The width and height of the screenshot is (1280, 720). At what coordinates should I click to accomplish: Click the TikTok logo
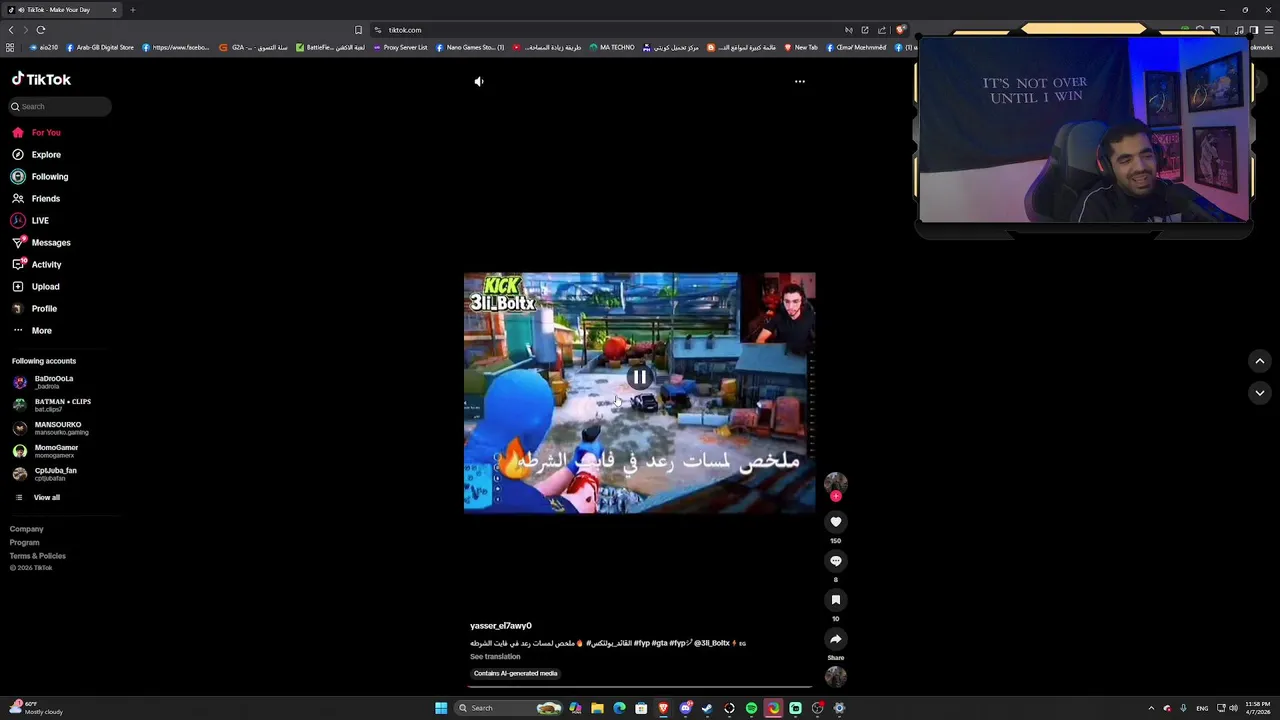41,79
